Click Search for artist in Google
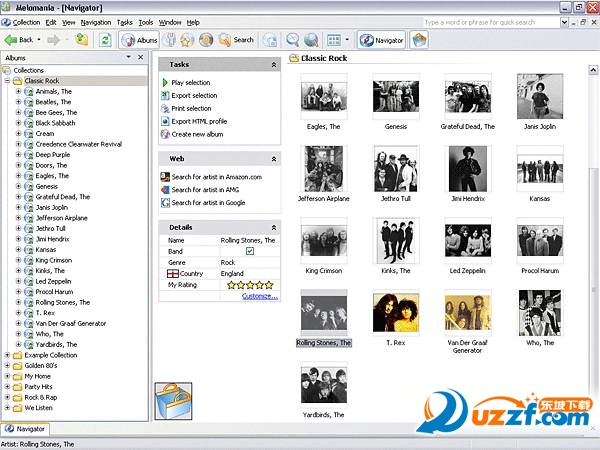The image size is (600, 450). (x=208, y=203)
